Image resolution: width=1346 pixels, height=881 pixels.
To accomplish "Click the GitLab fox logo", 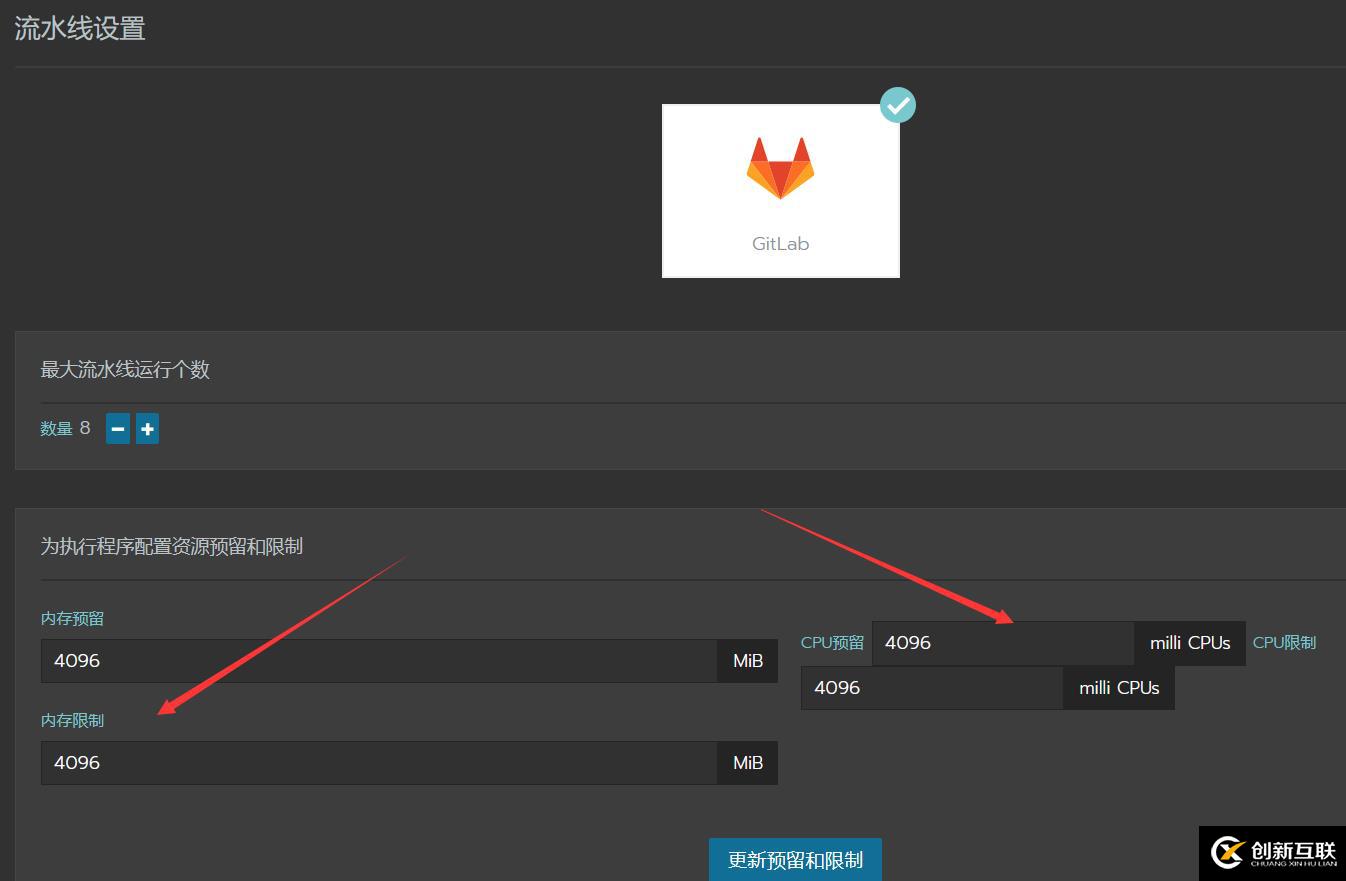I will (780, 168).
